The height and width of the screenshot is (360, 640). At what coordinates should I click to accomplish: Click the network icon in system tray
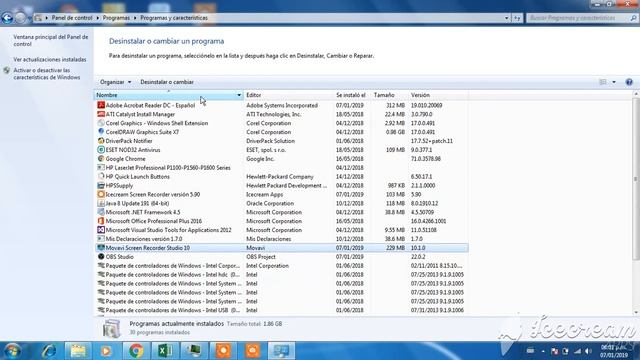tap(577, 351)
